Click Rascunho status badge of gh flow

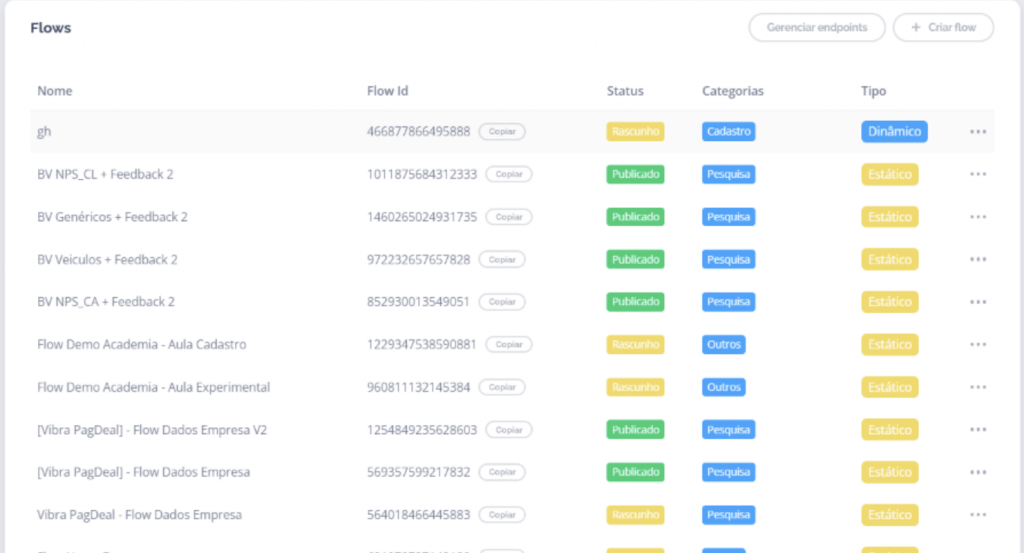point(635,132)
